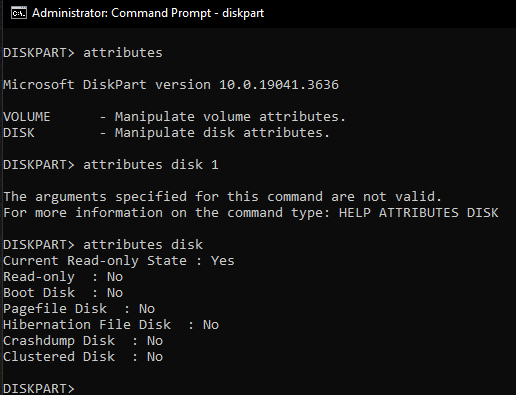Click the 'Read-only : No' line
The width and height of the screenshot is (516, 395).
pos(63,277)
